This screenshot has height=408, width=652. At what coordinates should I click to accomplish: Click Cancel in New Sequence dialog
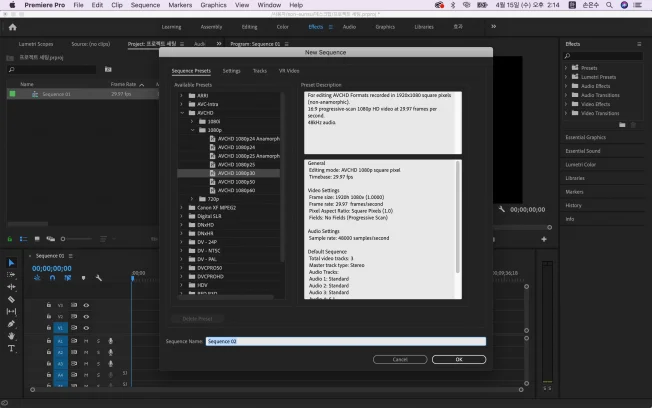point(400,359)
